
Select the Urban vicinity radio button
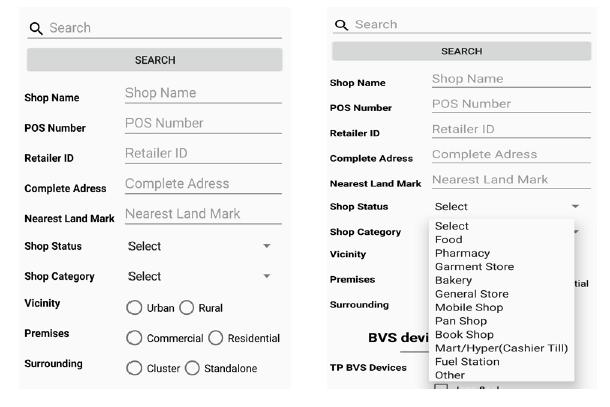(x=135, y=307)
